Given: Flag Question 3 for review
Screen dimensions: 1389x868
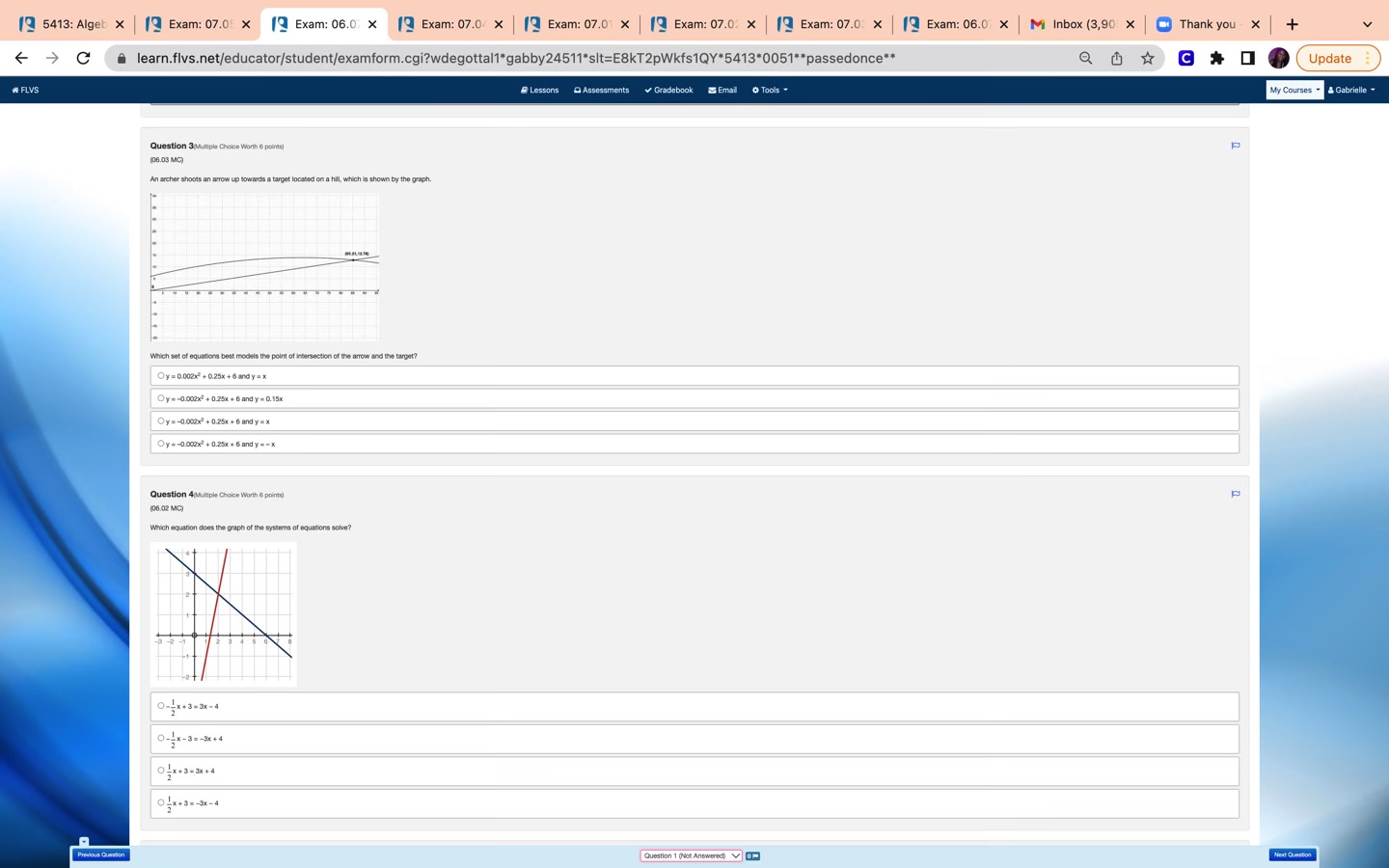Looking at the screenshot, I should point(1235,146).
